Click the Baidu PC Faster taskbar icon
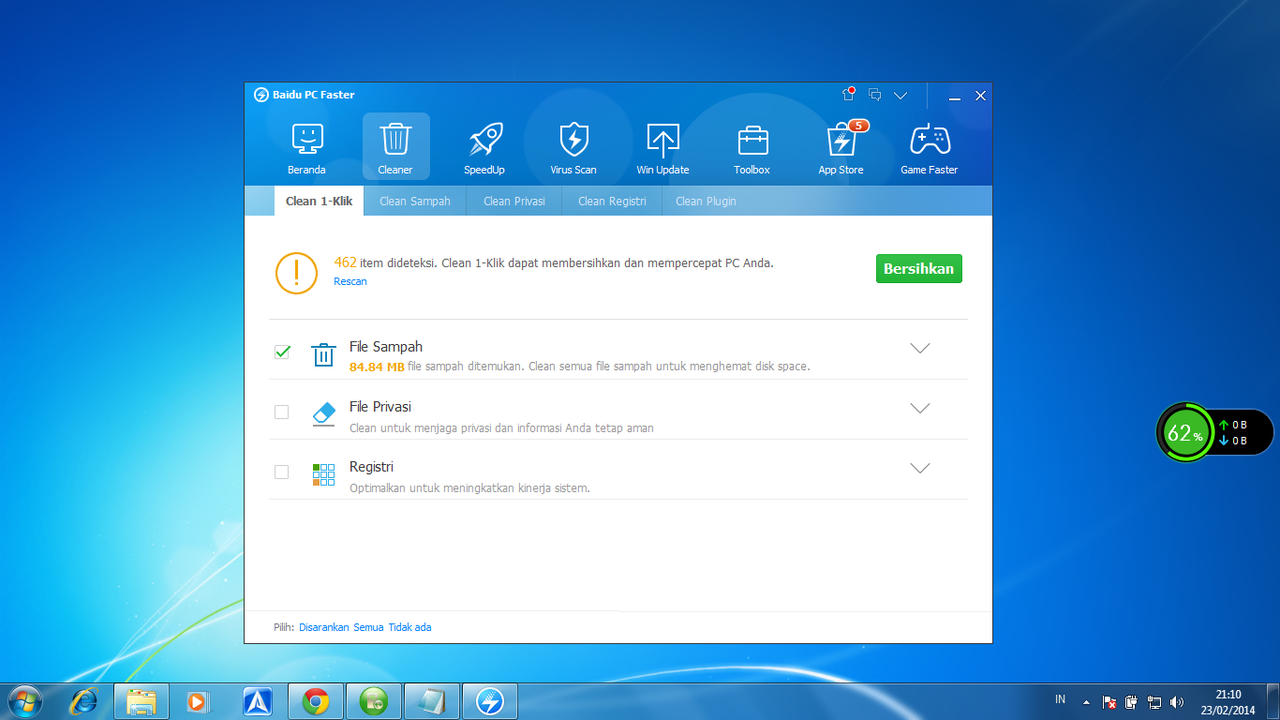1280x720 pixels. pos(490,702)
